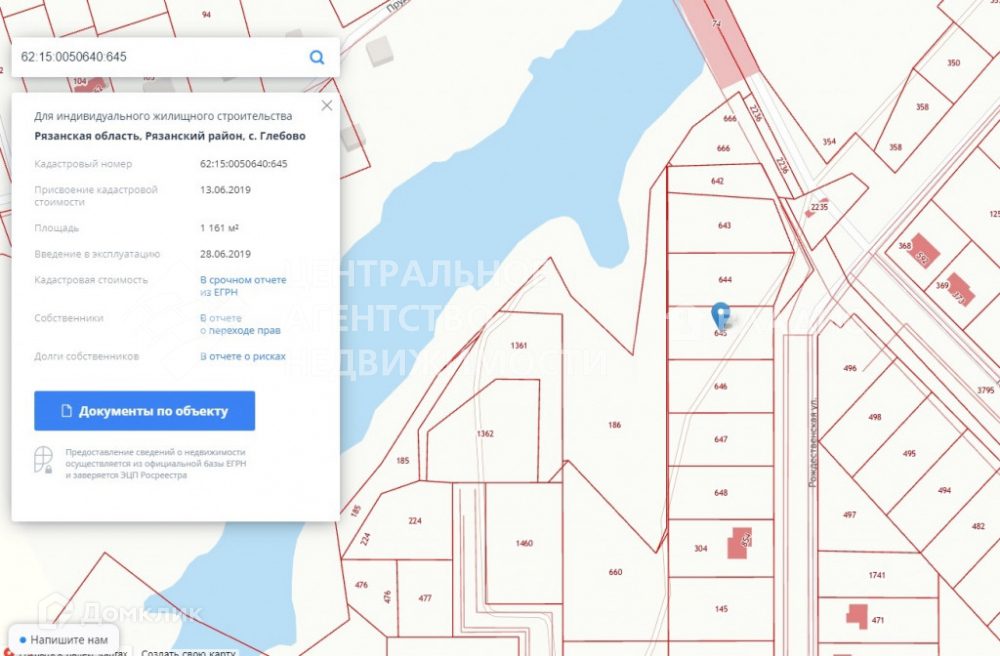This screenshot has height=656, width=1000.
Task: Select parcel 477 on the map
Action: pyautogui.click(x=425, y=598)
